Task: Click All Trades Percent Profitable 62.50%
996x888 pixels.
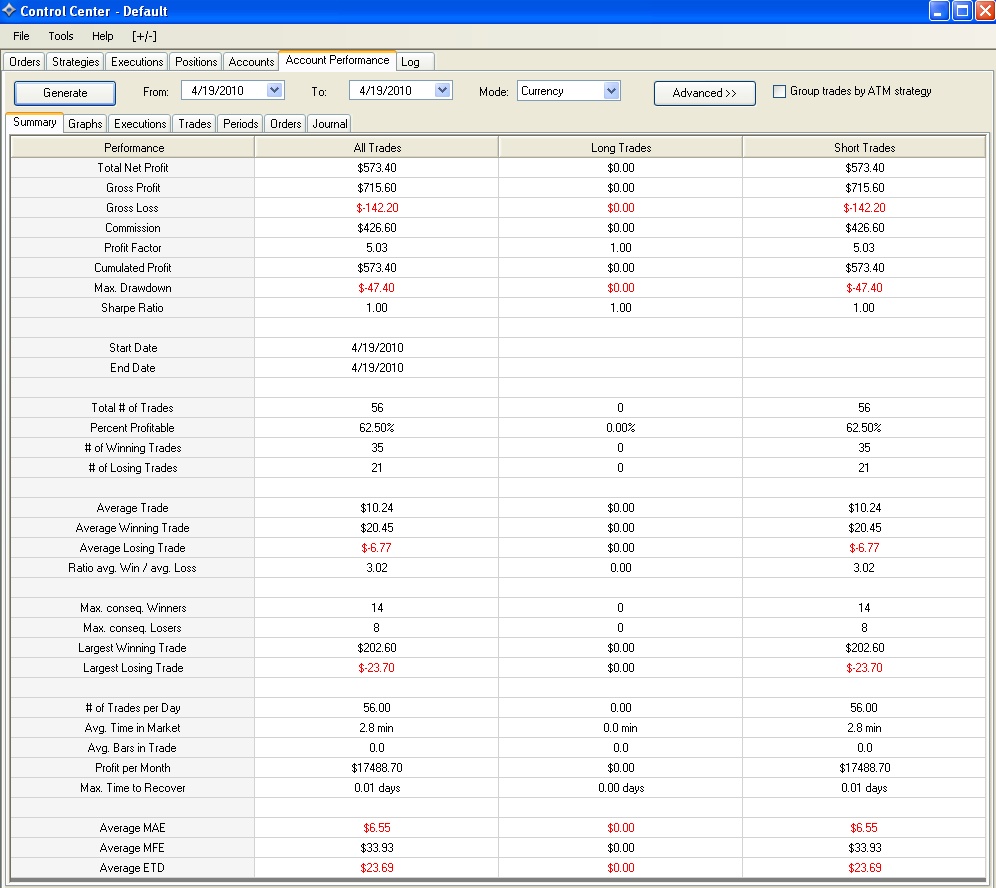Action: [377, 428]
